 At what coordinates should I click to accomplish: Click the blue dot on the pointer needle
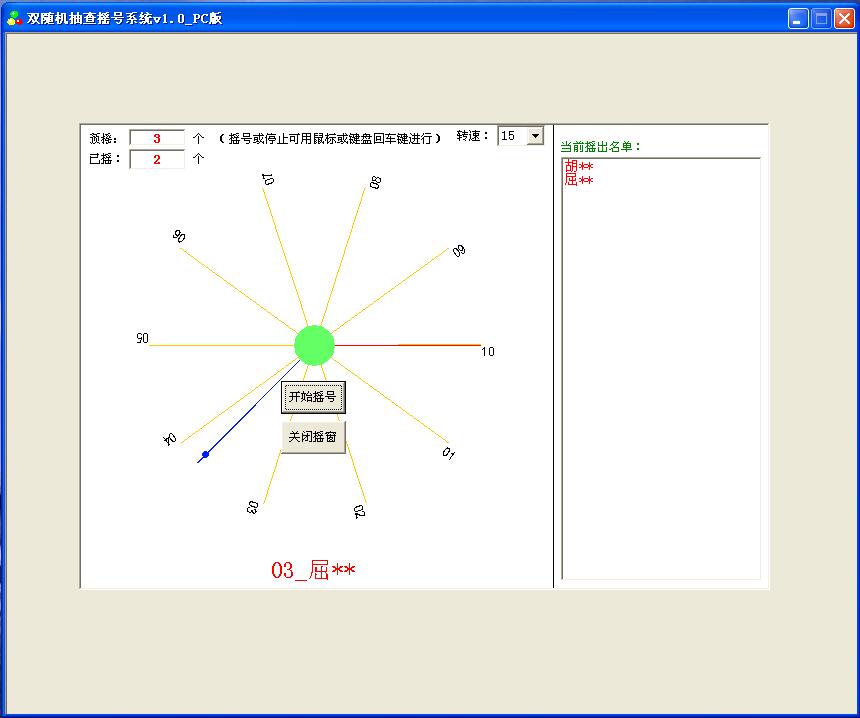pos(205,455)
